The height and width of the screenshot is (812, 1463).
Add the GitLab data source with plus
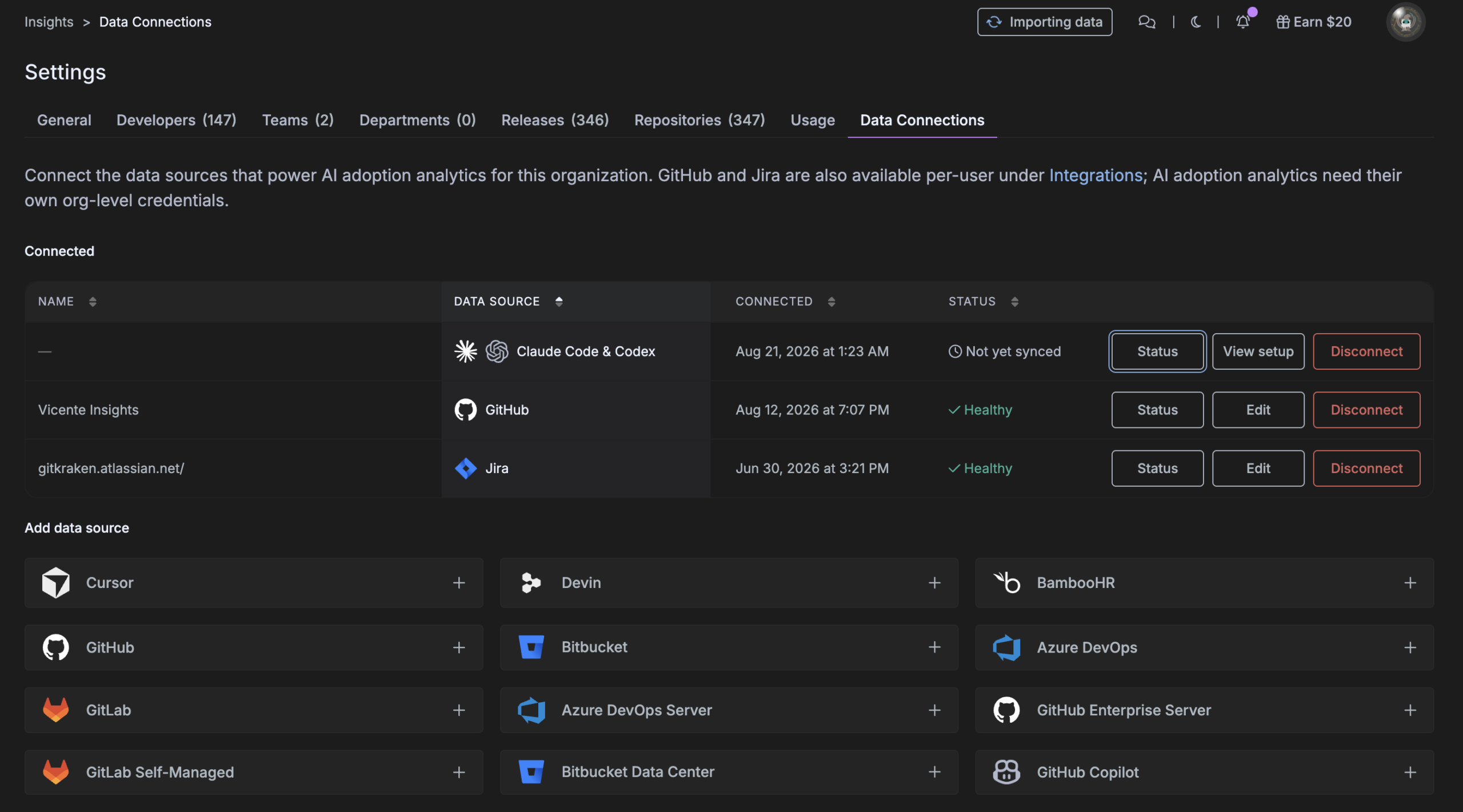458,709
